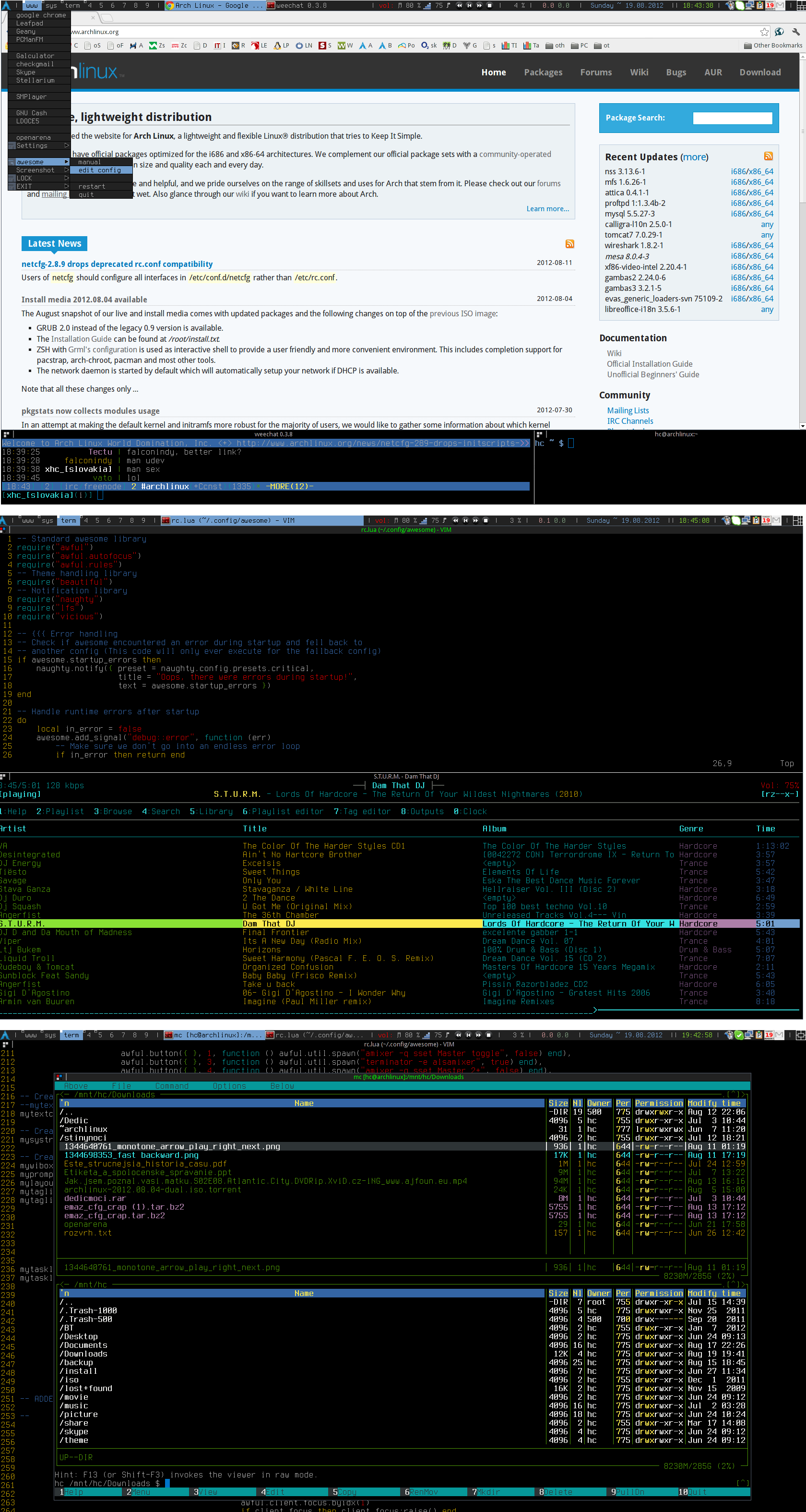Image resolution: width=806 pixels, height=1512 pixels.
Task: Open the 'TI' chart bookmark in the bookmarks bar
Action: (x=509, y=45)
